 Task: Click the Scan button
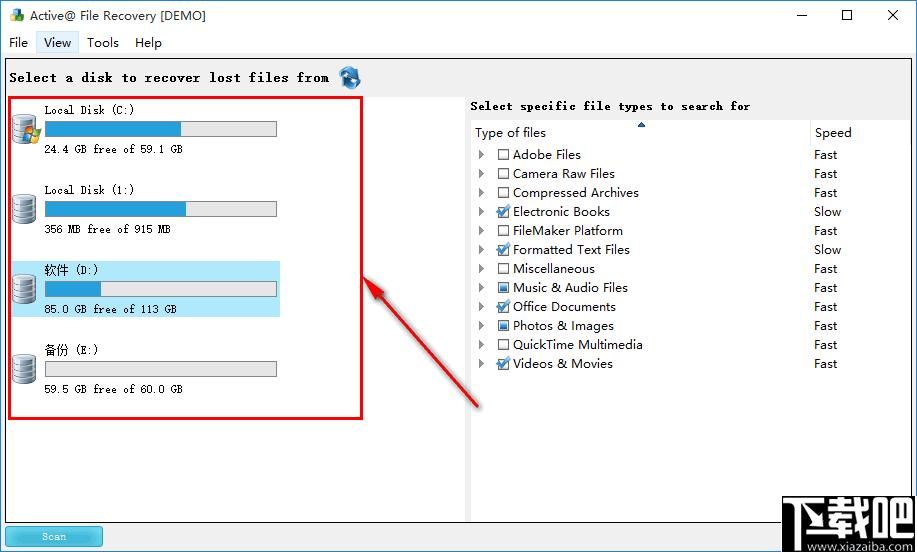point(54,536)
